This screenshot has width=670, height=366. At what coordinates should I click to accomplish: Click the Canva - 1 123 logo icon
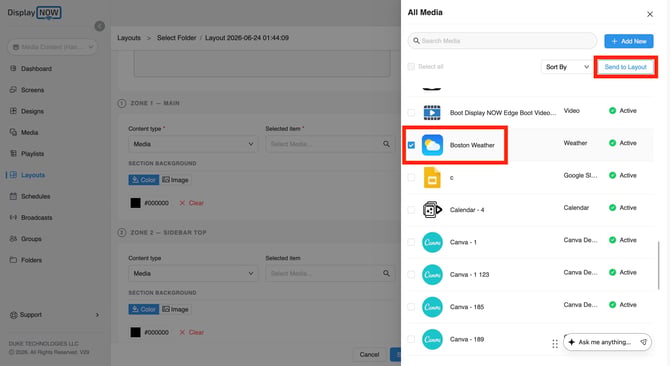pos(432,275)
